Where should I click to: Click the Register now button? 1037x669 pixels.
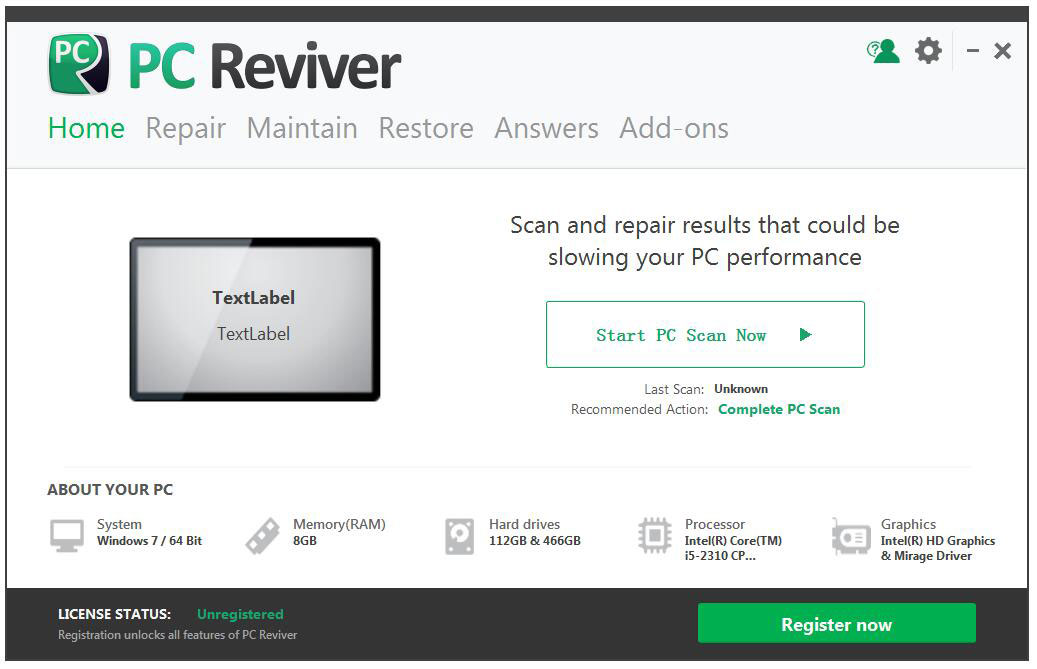pos(836,623)
